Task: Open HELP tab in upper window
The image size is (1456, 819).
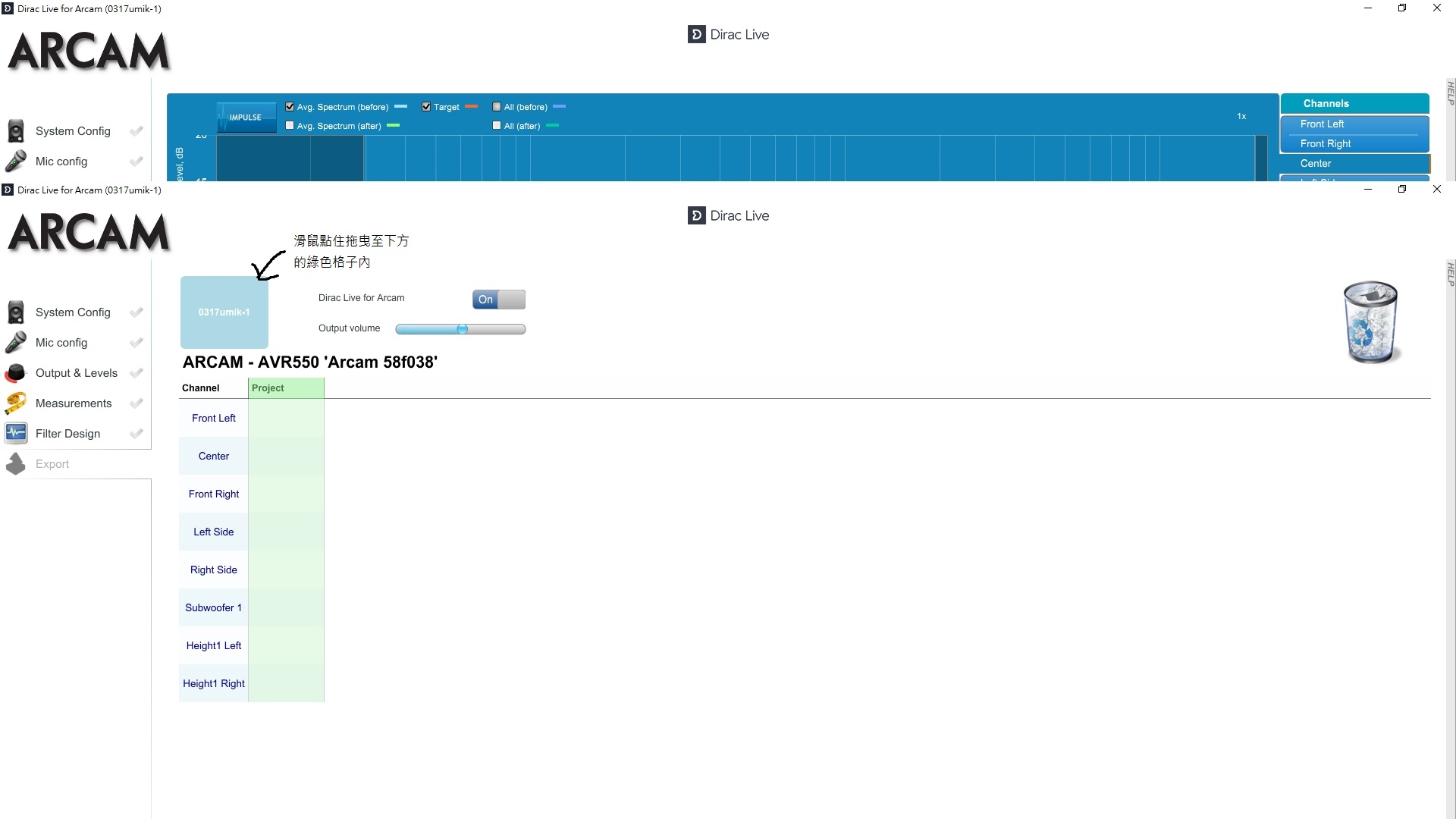Action: [x=1450, y=93]
